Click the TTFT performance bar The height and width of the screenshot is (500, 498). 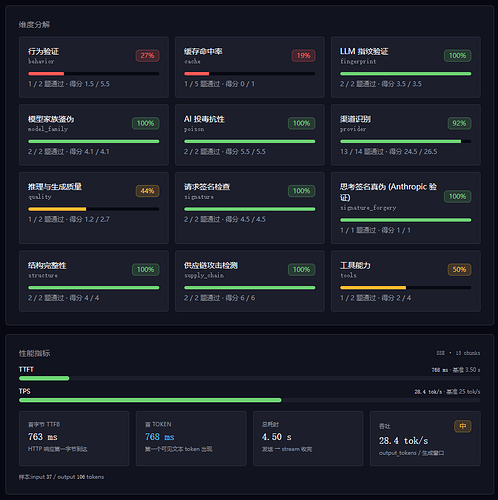[250, 378]
